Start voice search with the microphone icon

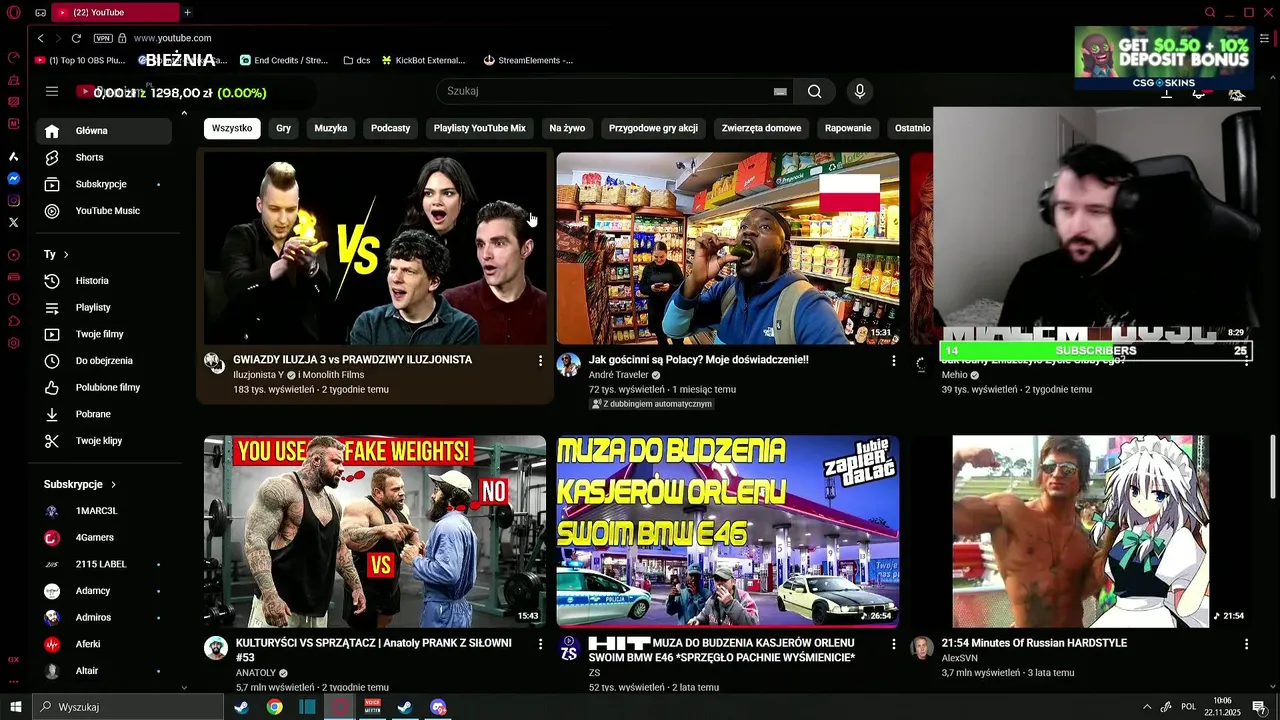(859, 91)
